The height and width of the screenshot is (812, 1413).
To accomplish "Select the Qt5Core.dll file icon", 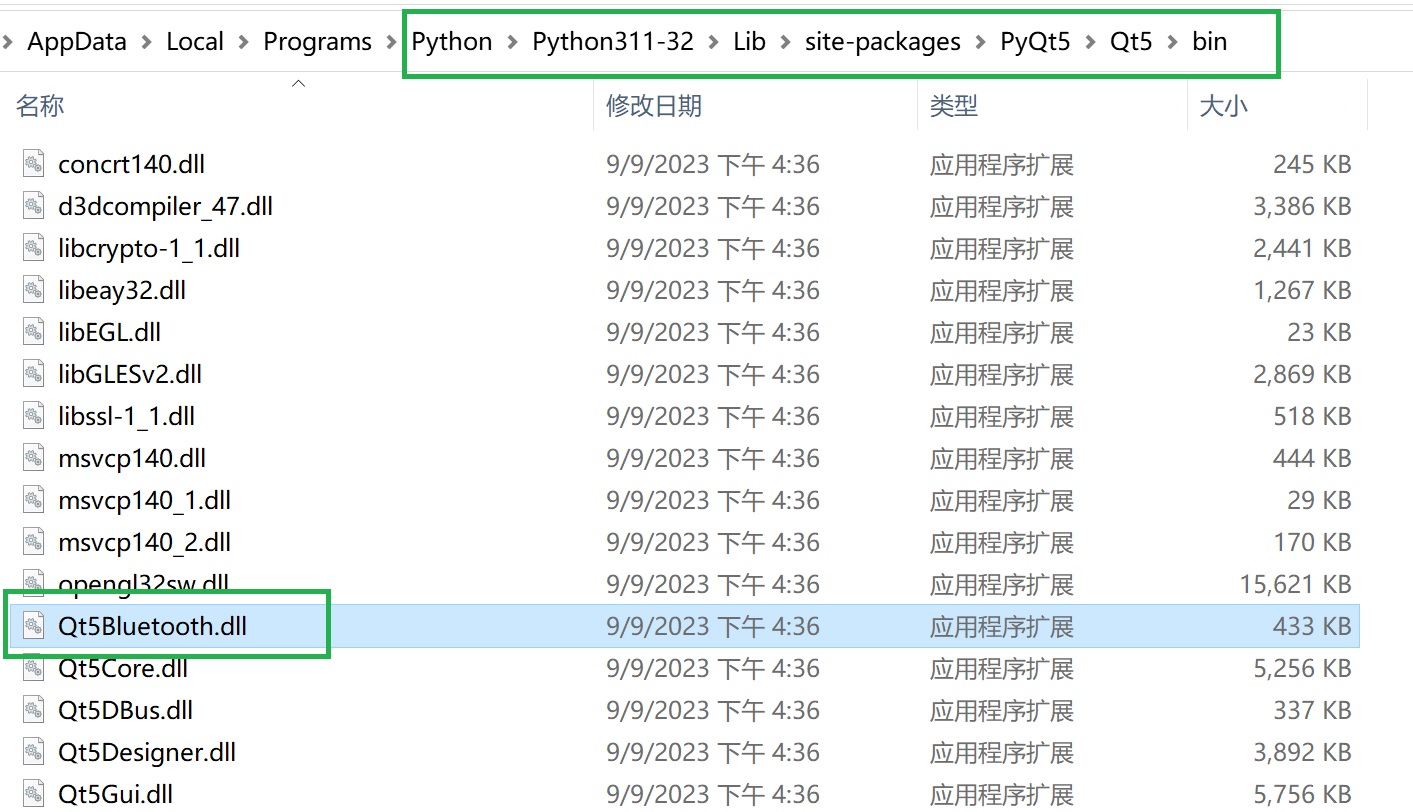I will click(x=34, y=668).
